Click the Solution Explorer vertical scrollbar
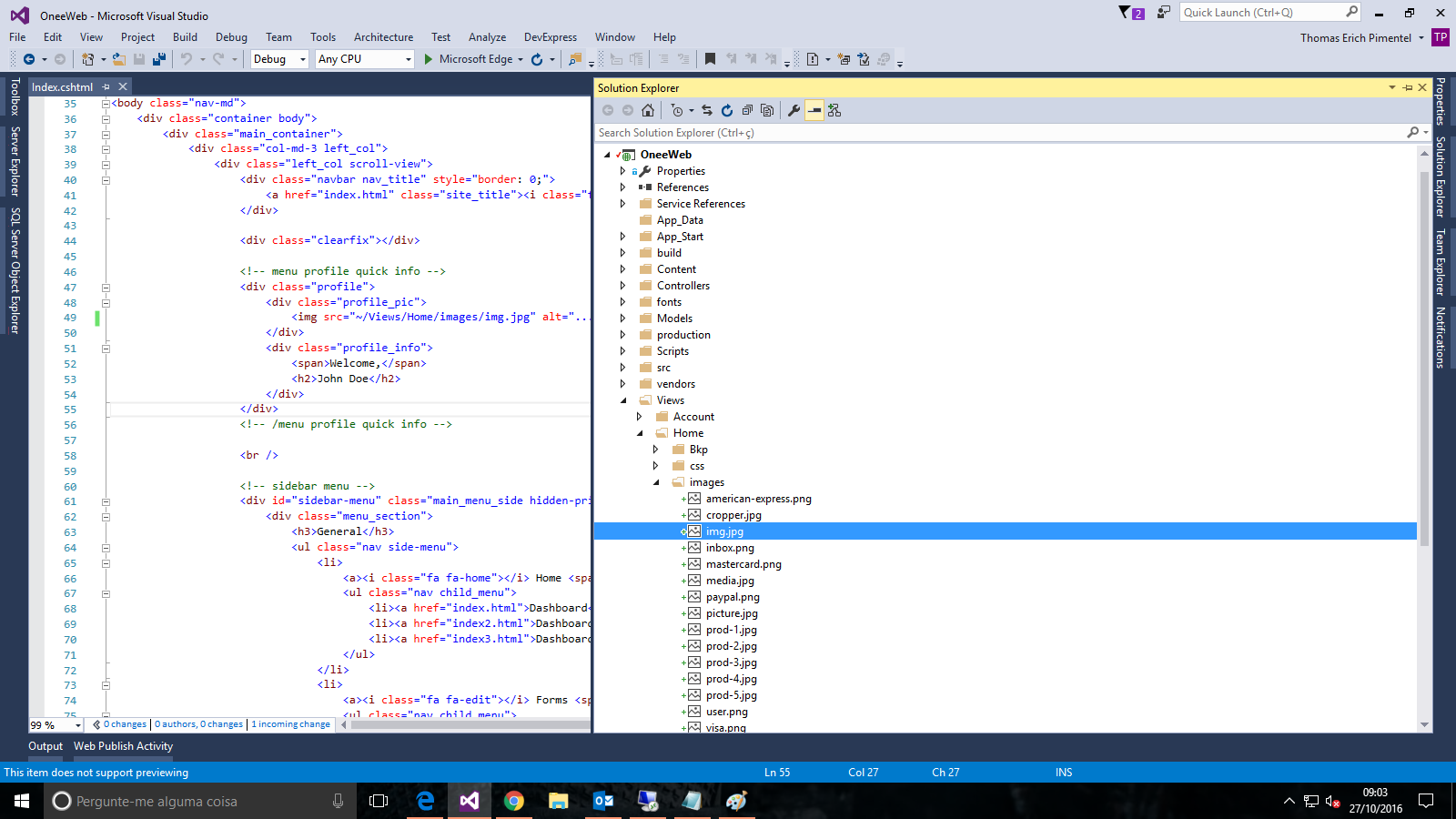The width and height of the screenshot is (1456, 819). point(1425,359)
